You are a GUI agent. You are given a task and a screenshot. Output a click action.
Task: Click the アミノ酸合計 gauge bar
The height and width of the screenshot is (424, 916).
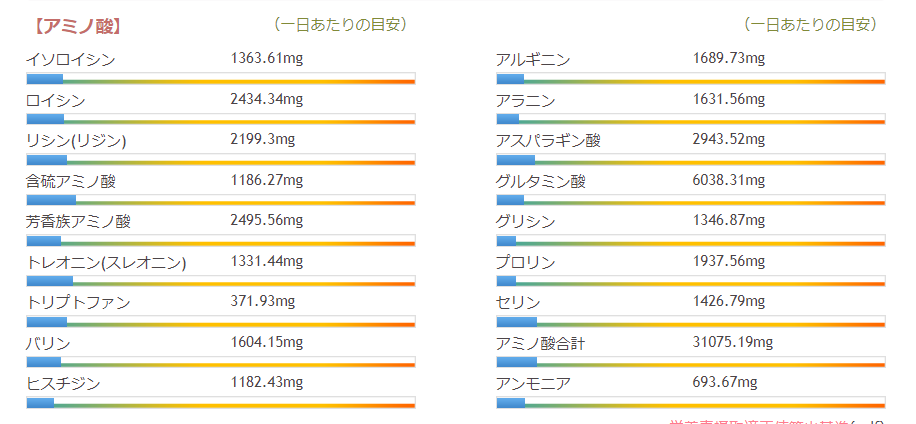pos(690,362)
